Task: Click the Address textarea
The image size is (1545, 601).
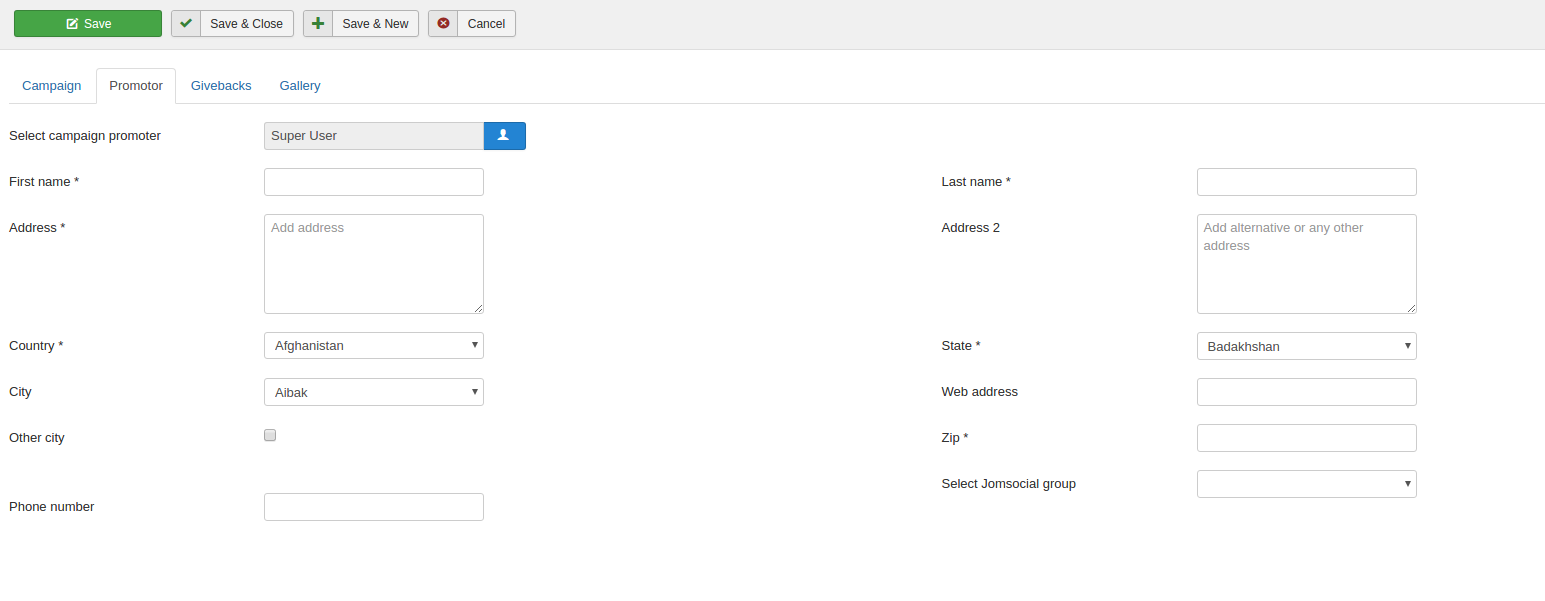Action: point(373,264)
